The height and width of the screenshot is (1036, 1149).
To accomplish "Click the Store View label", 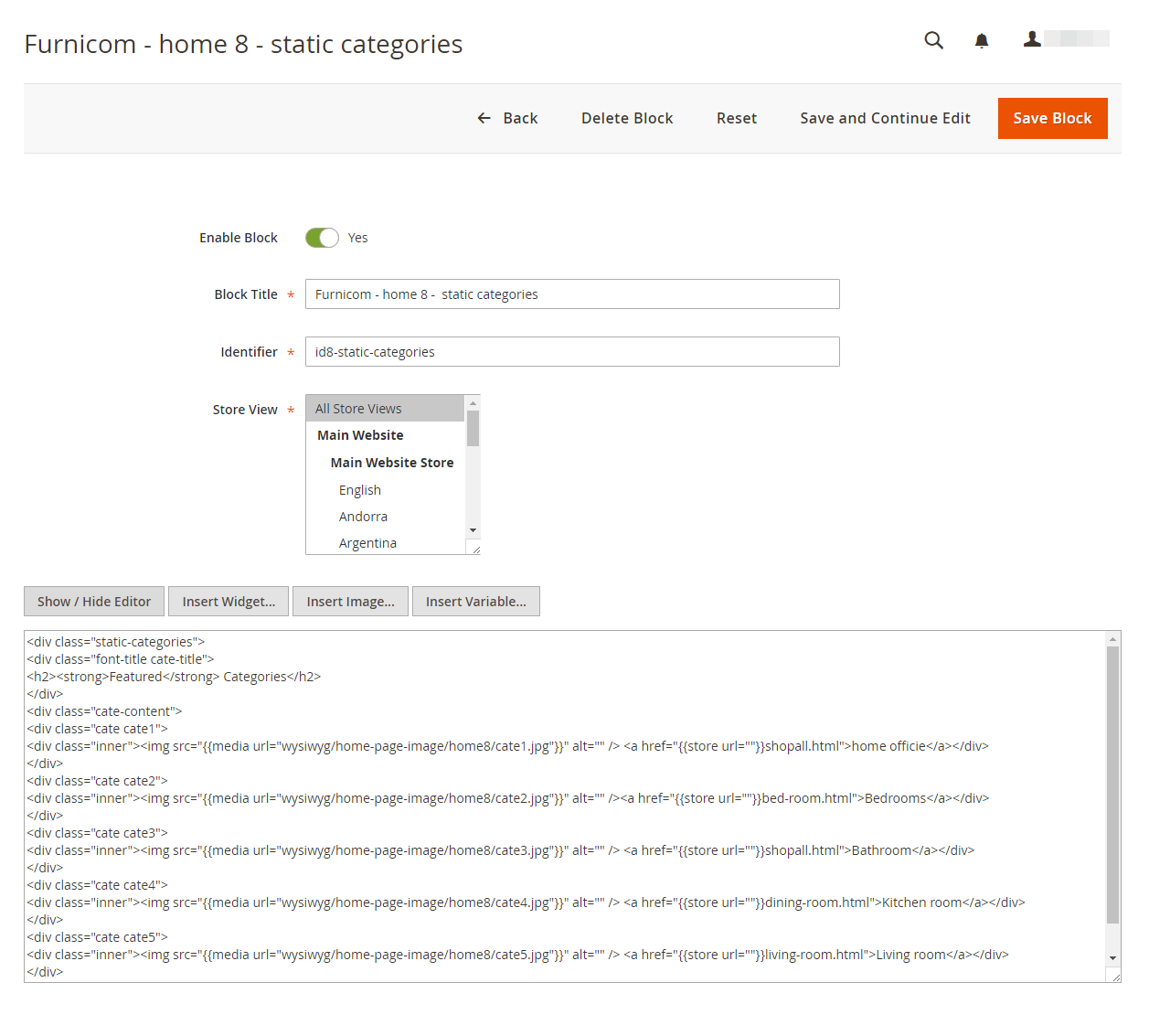I will coord(245,410).
